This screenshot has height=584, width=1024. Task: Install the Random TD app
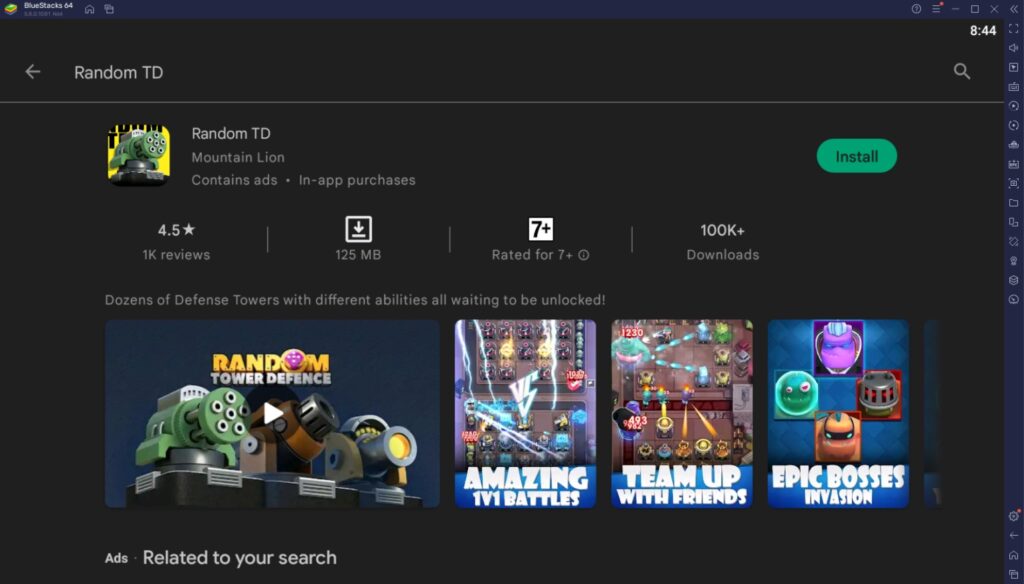point(856,156)
